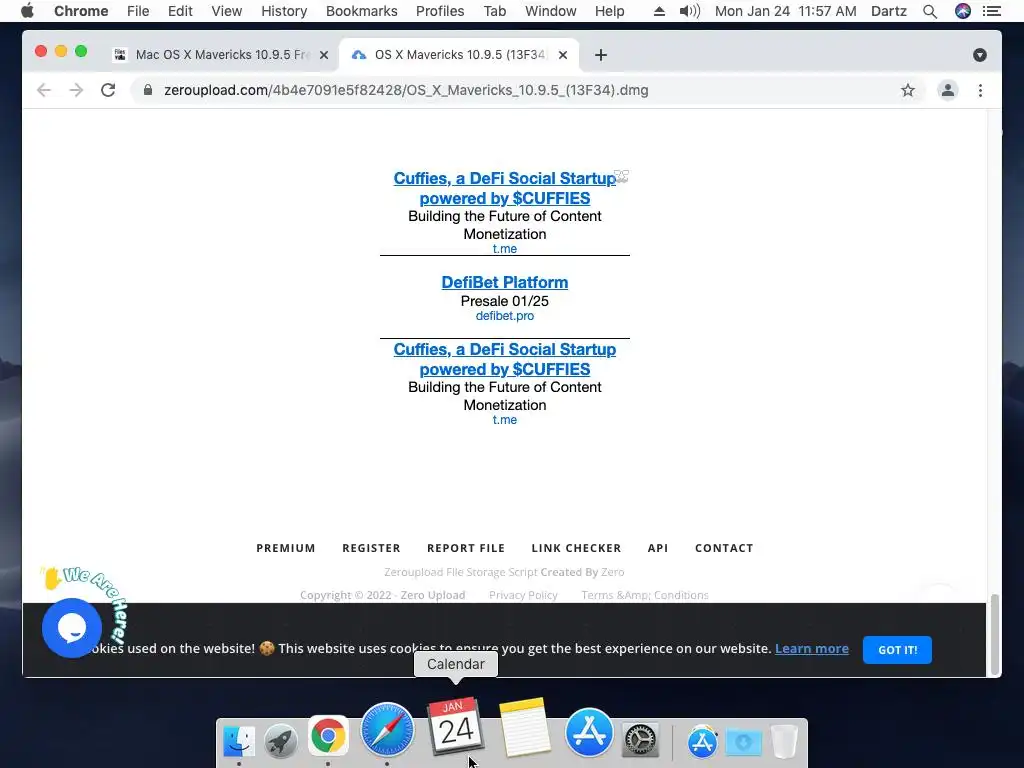The width and height of the screenshot is (1024, 768).
Task: Open the REPORT FILE footer link
Action: (466, 548)
